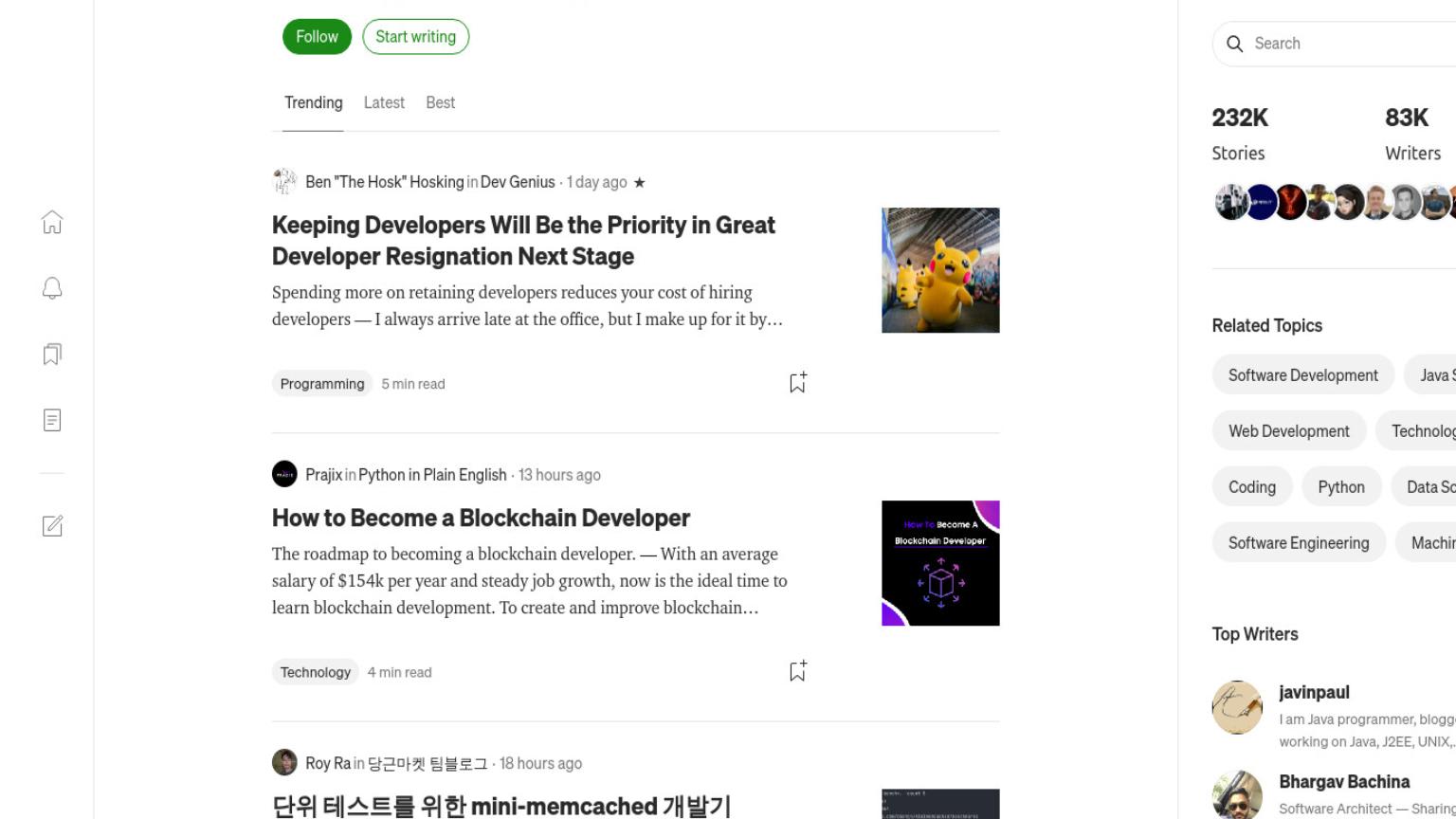The height and width of the screenshot is (819, 1456).
Task: Open notifications bell icon
Action: click(x=52, y=288)
